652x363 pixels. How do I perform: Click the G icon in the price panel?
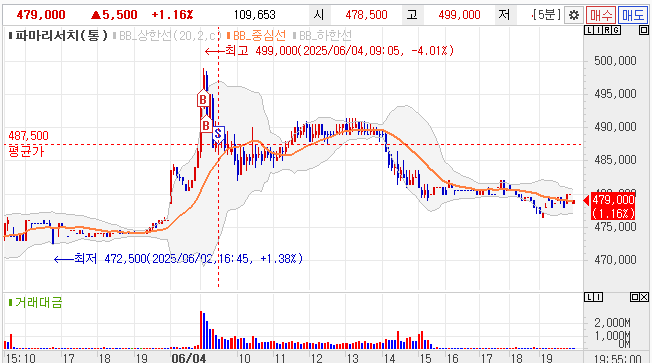pos(616,30)
